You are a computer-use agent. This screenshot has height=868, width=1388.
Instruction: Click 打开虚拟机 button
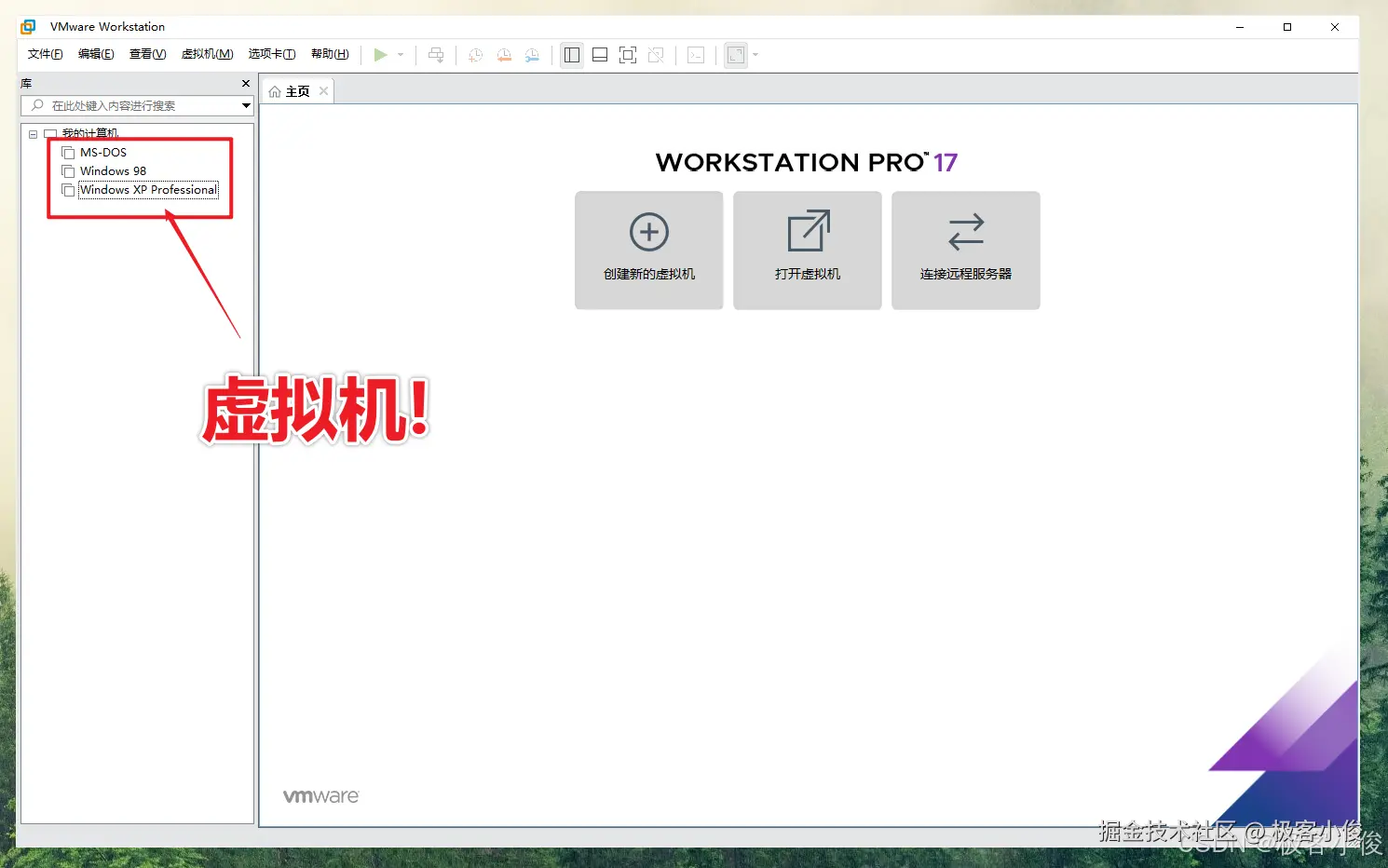pos(808,251)
